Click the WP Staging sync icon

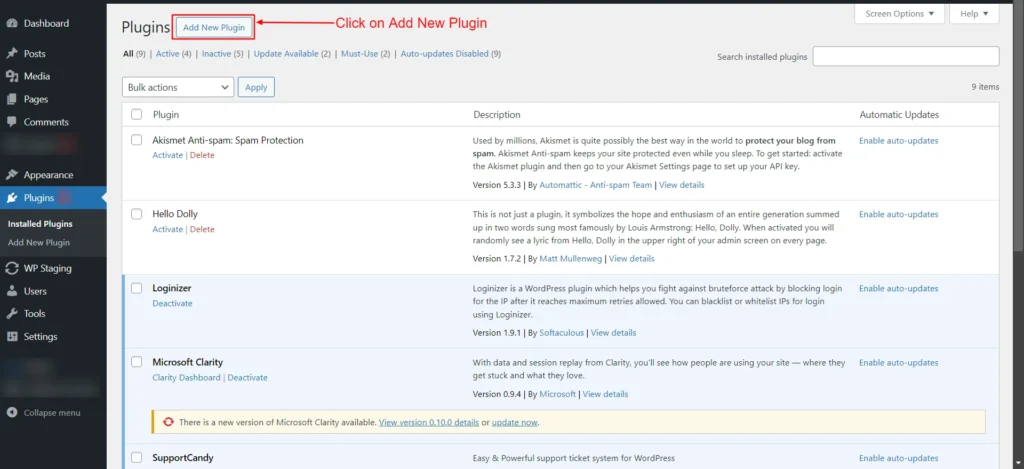point(12,268)
